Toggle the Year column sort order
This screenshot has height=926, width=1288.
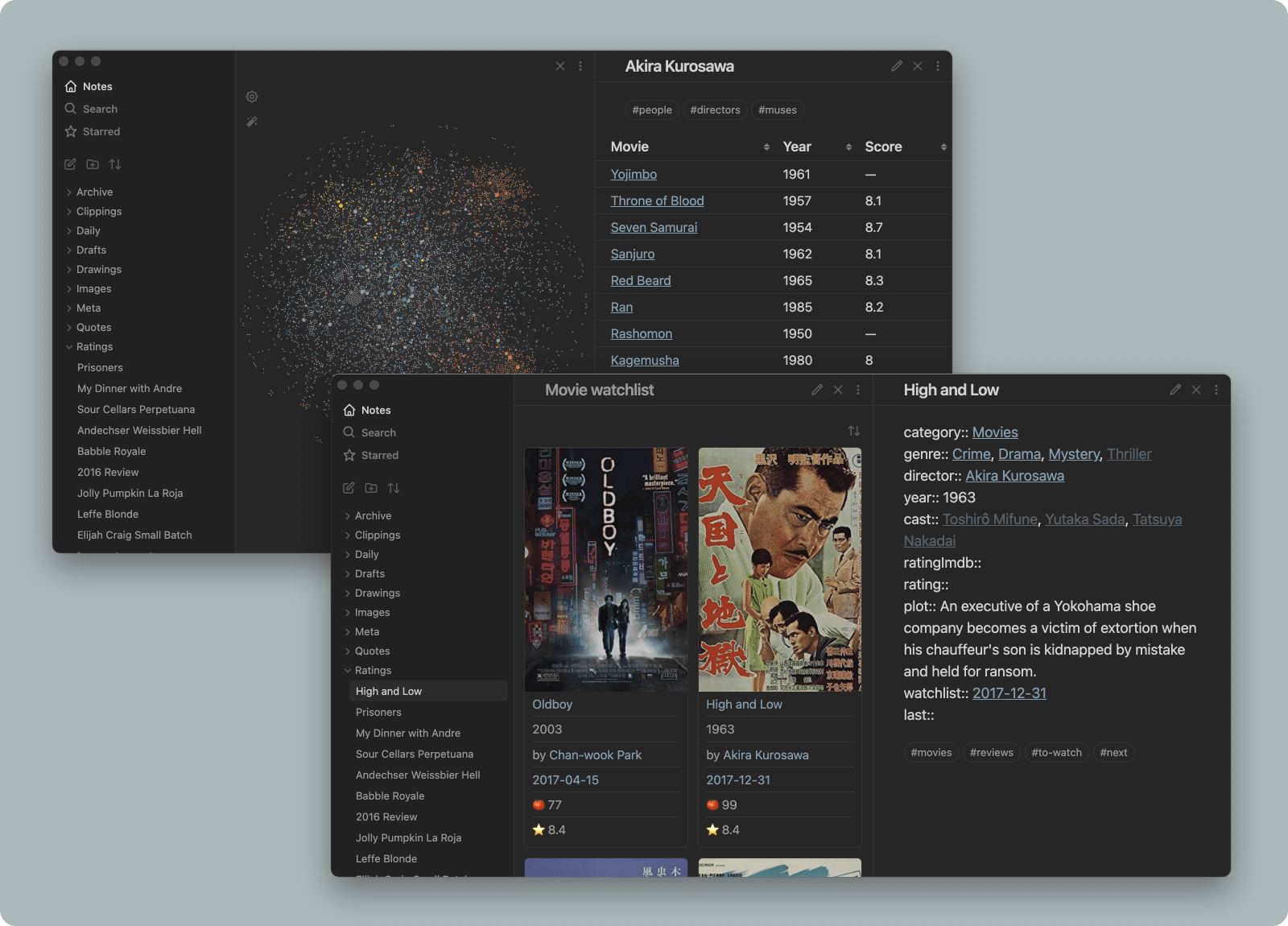pos(849,147)
